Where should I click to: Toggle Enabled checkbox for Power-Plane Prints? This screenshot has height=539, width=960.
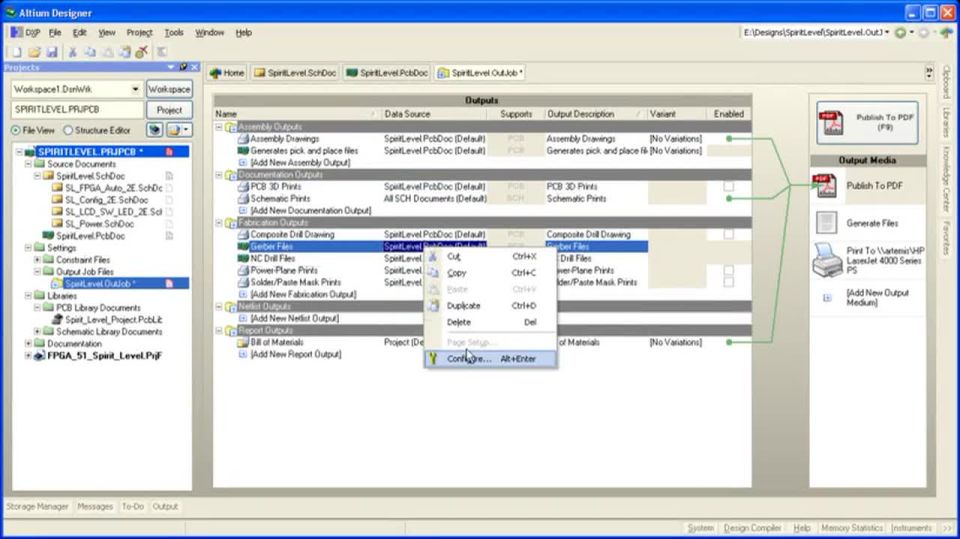coord(729,270)
